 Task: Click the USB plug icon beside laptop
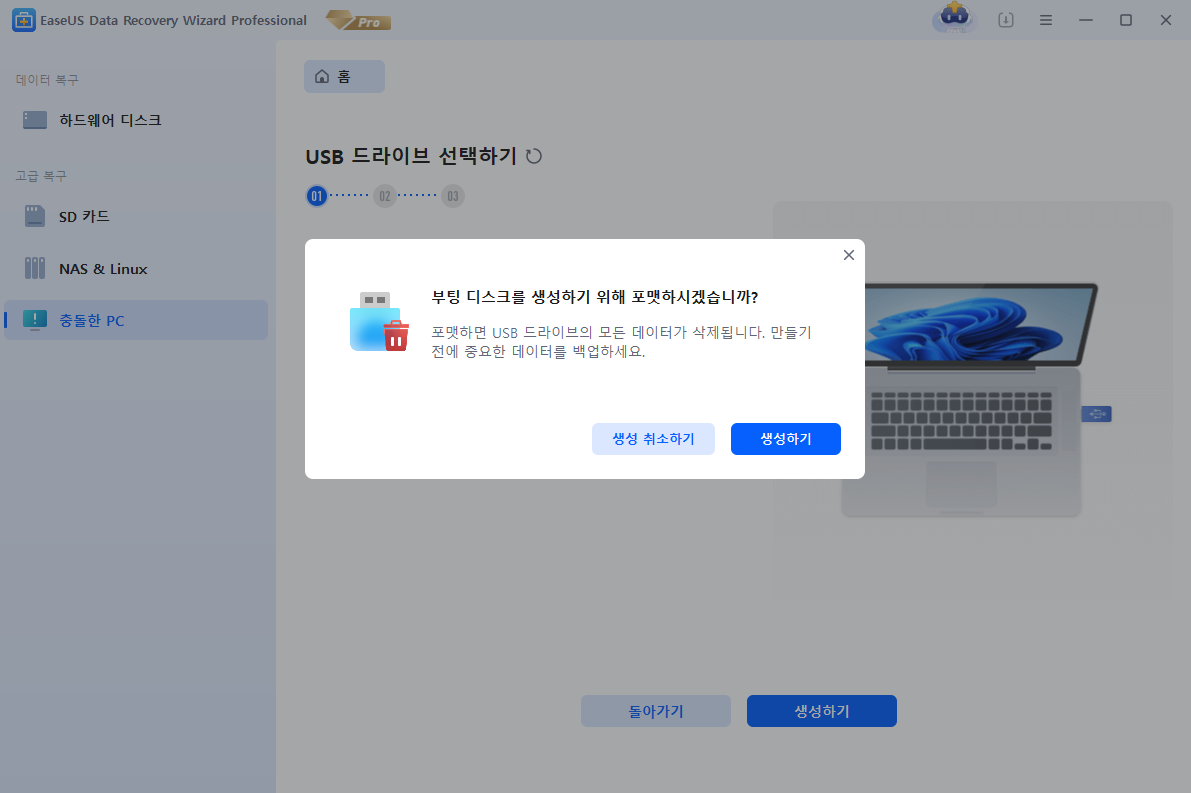click(1096, 414)
